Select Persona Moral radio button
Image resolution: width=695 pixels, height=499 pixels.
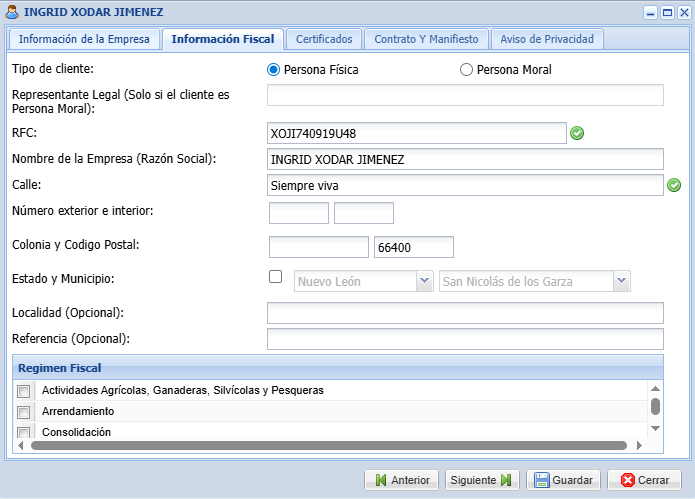[466, 70]
